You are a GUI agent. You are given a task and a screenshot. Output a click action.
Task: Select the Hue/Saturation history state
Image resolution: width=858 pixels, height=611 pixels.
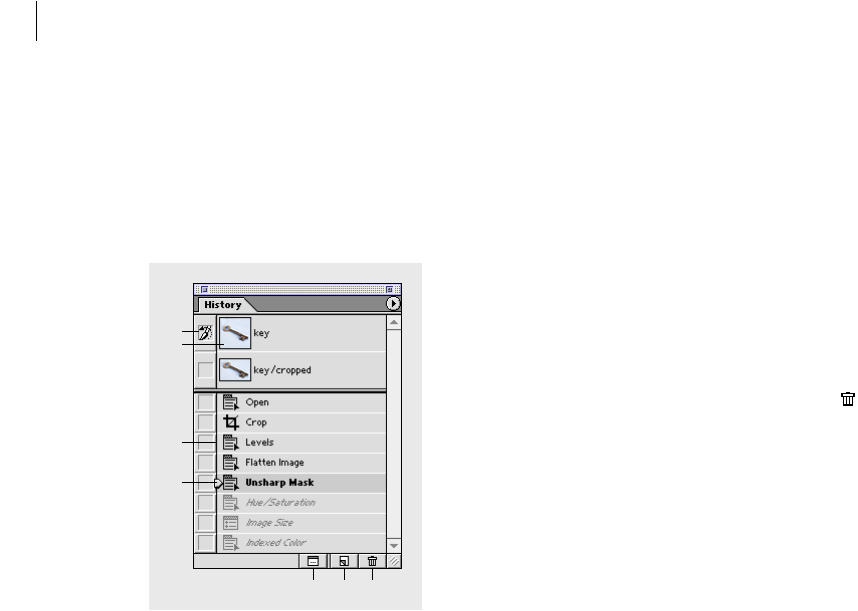click(x=302, y=503)
